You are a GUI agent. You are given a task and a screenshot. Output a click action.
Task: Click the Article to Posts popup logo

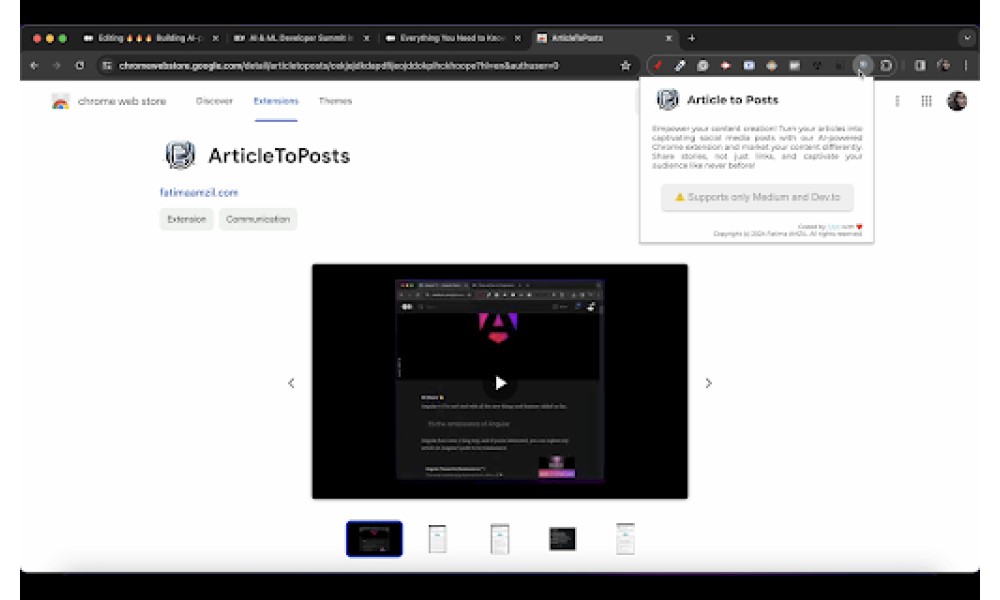tap(668, 99)
